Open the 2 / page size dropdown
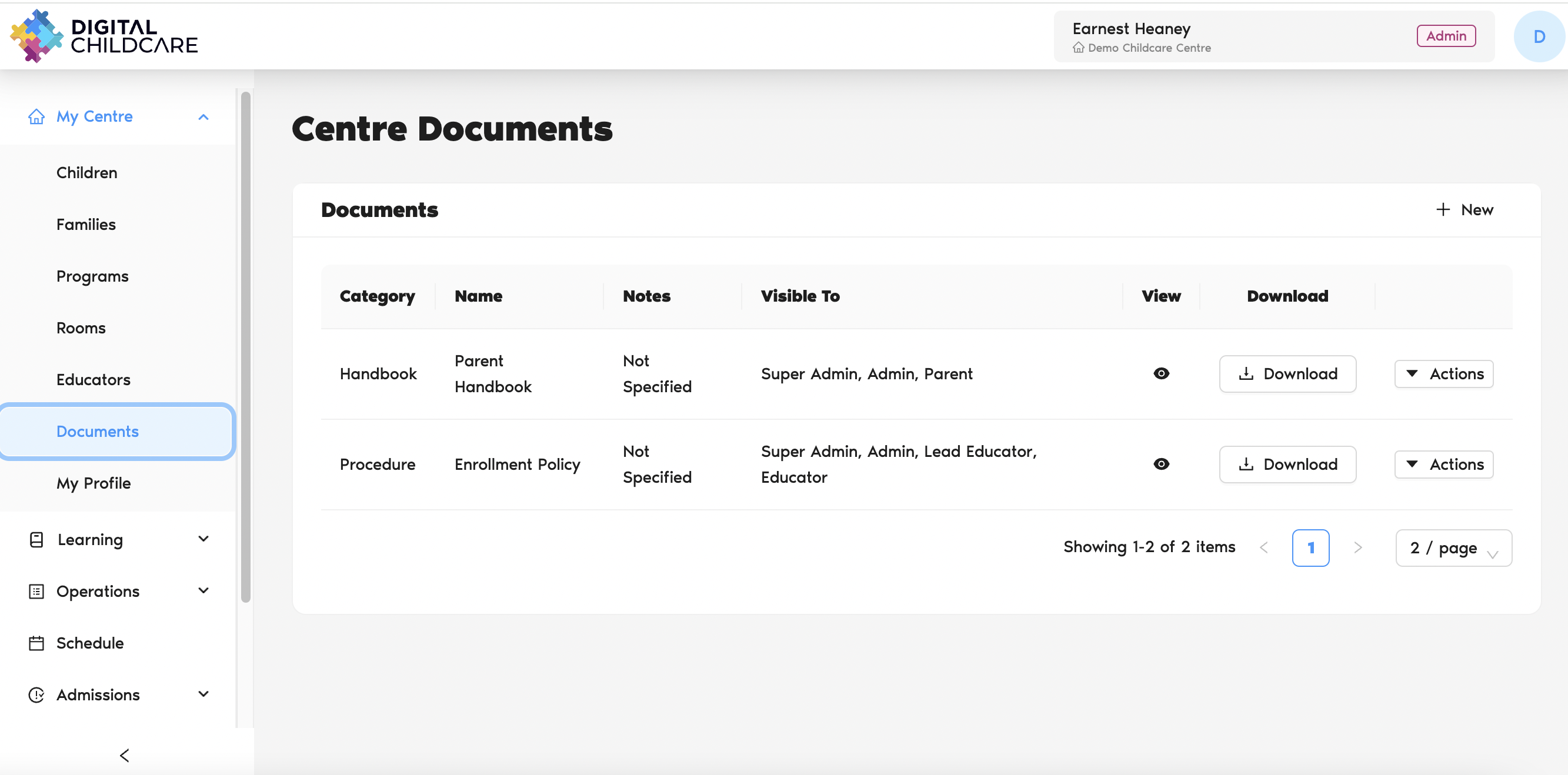 (x=1453, y=548)
